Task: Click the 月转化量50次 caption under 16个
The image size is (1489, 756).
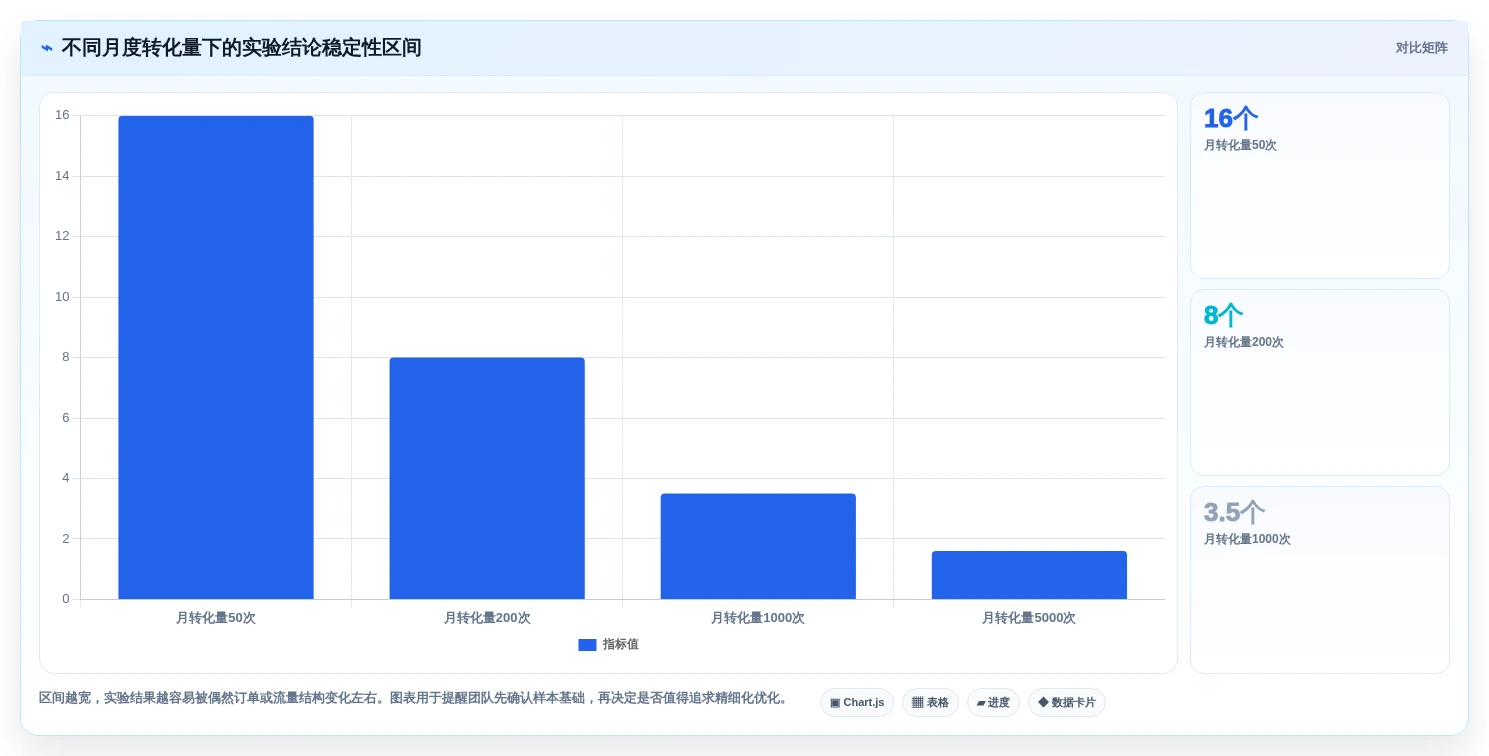Action: pos(1240,145)
